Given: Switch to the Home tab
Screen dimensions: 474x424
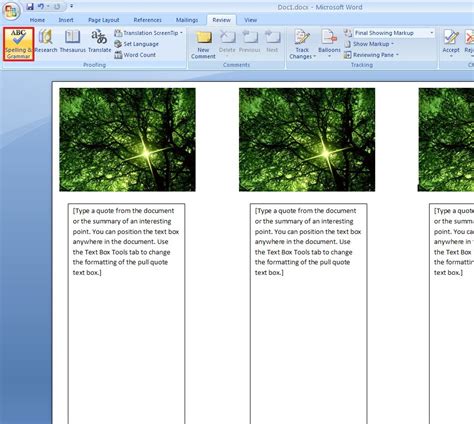Looking at the screenshot, I should 37,20.
